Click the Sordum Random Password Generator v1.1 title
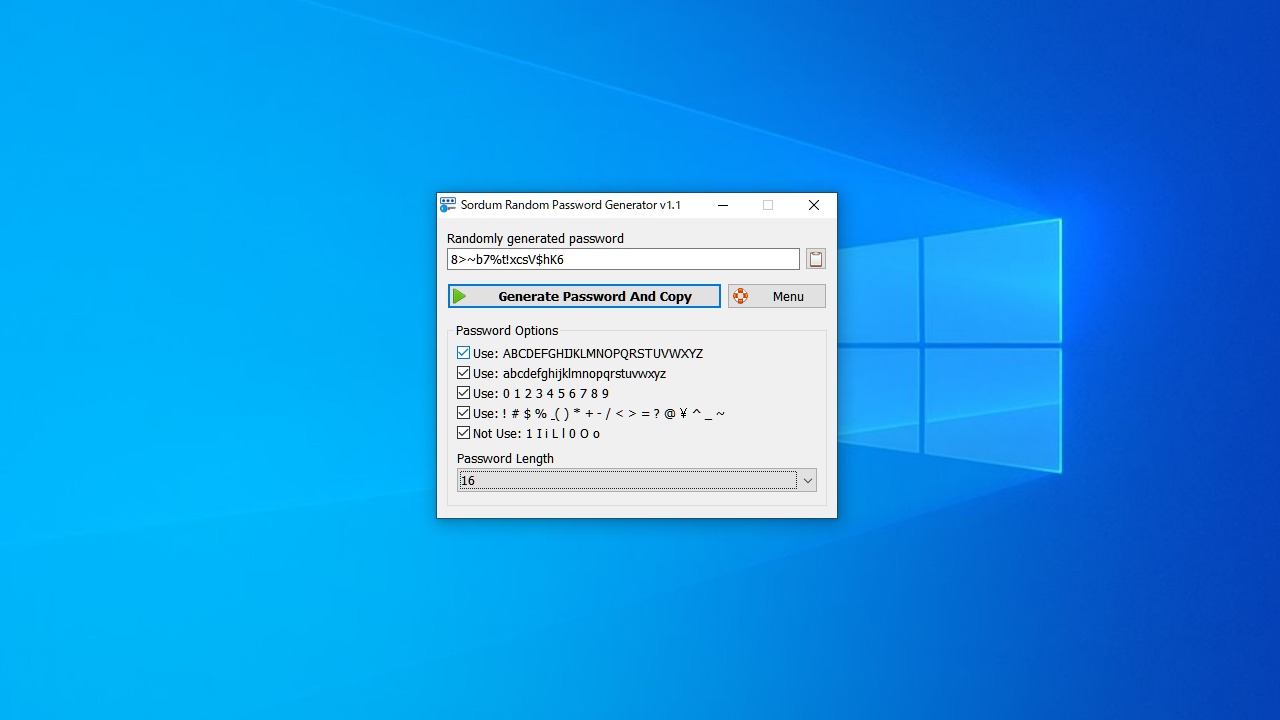 [x=570, y=205]
